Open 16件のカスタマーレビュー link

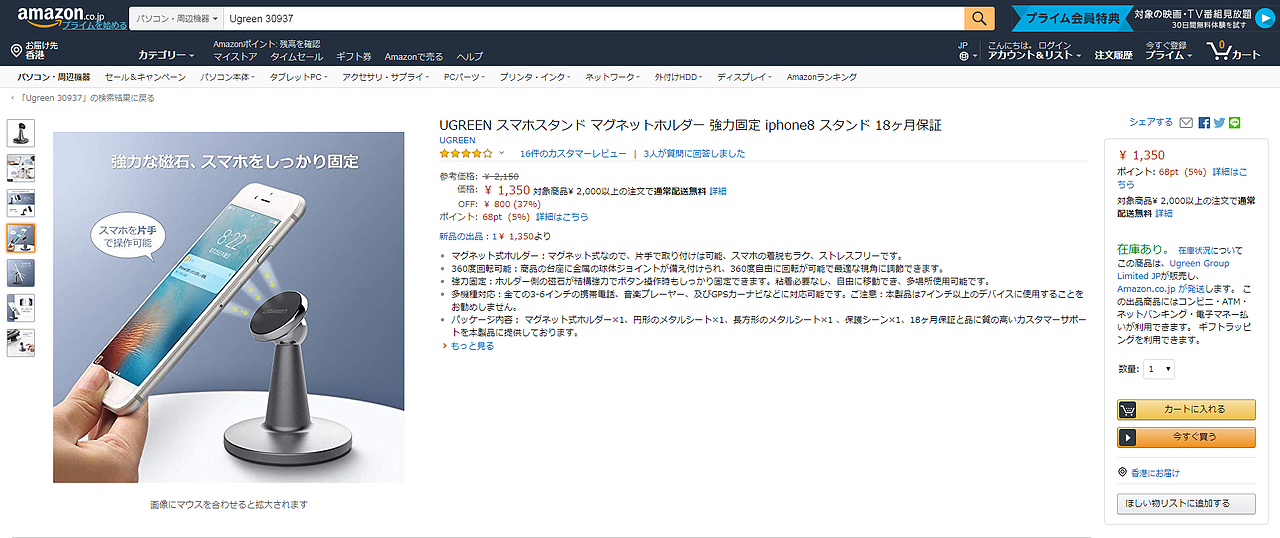point(573,154)
